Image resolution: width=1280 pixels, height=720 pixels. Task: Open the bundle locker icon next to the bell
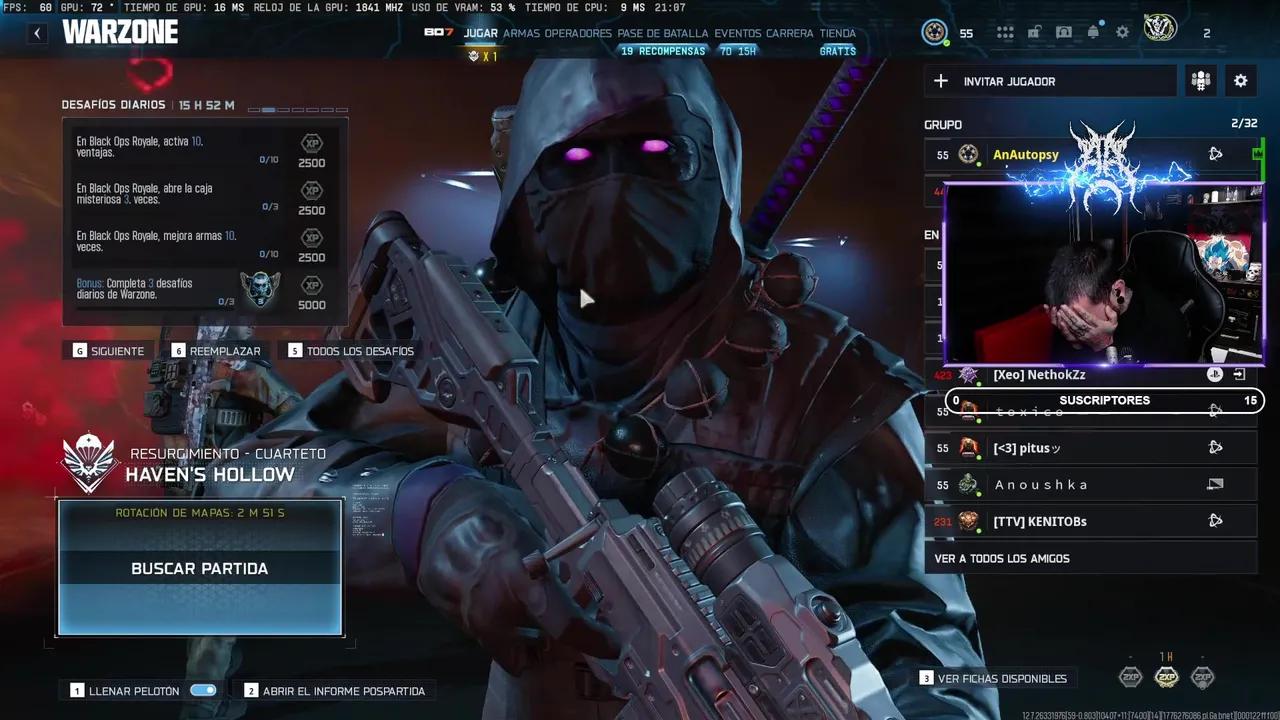1064,32
